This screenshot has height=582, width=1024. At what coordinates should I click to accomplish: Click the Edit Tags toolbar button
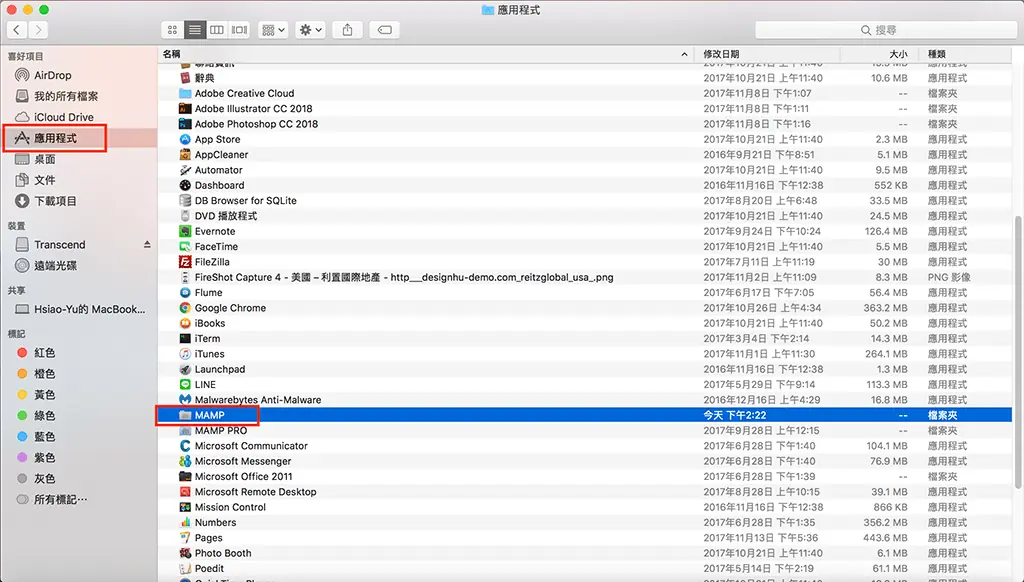pos(385,30)
